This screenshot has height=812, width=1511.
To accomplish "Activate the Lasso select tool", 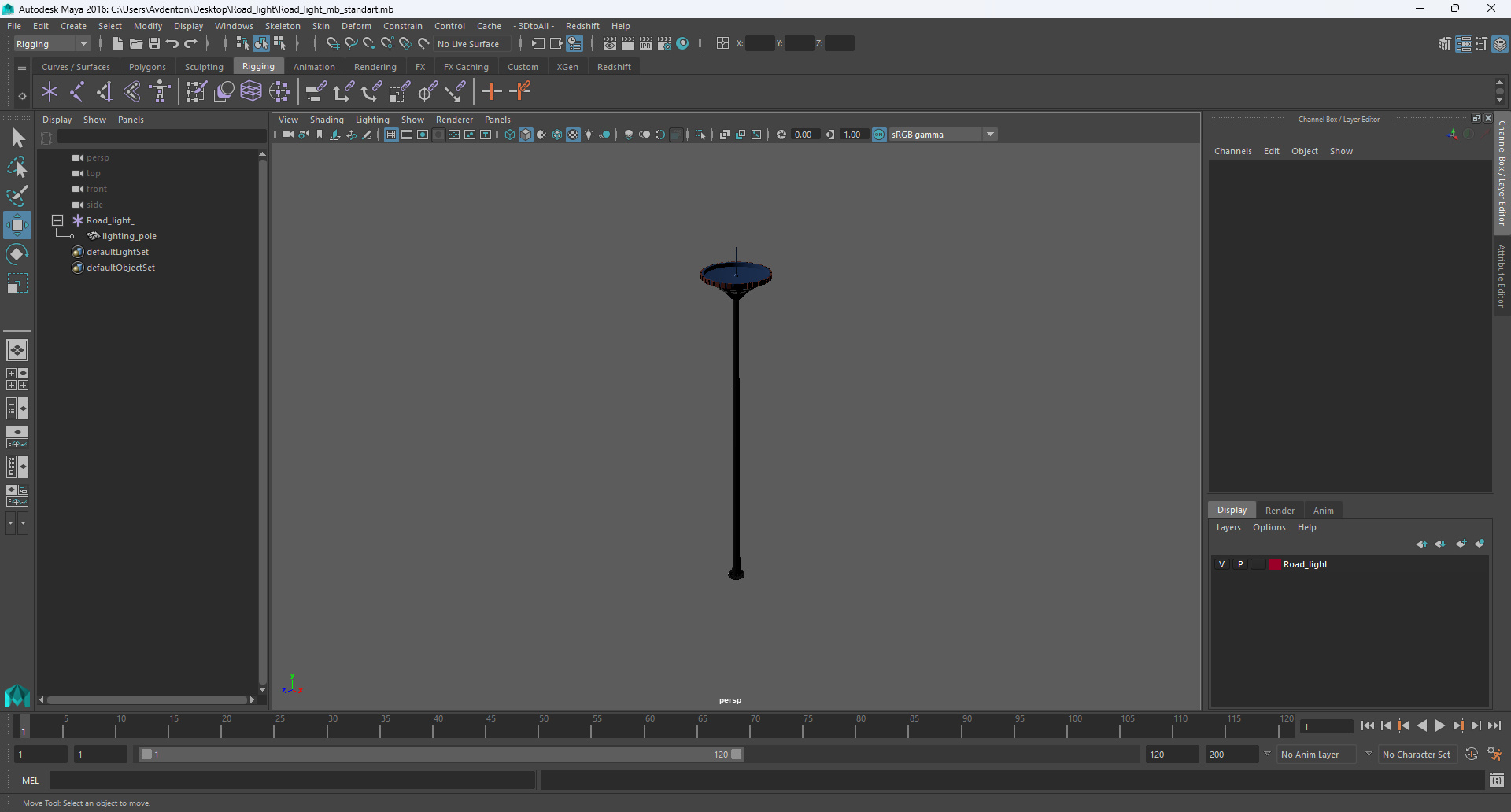I will tap(17, 167).
